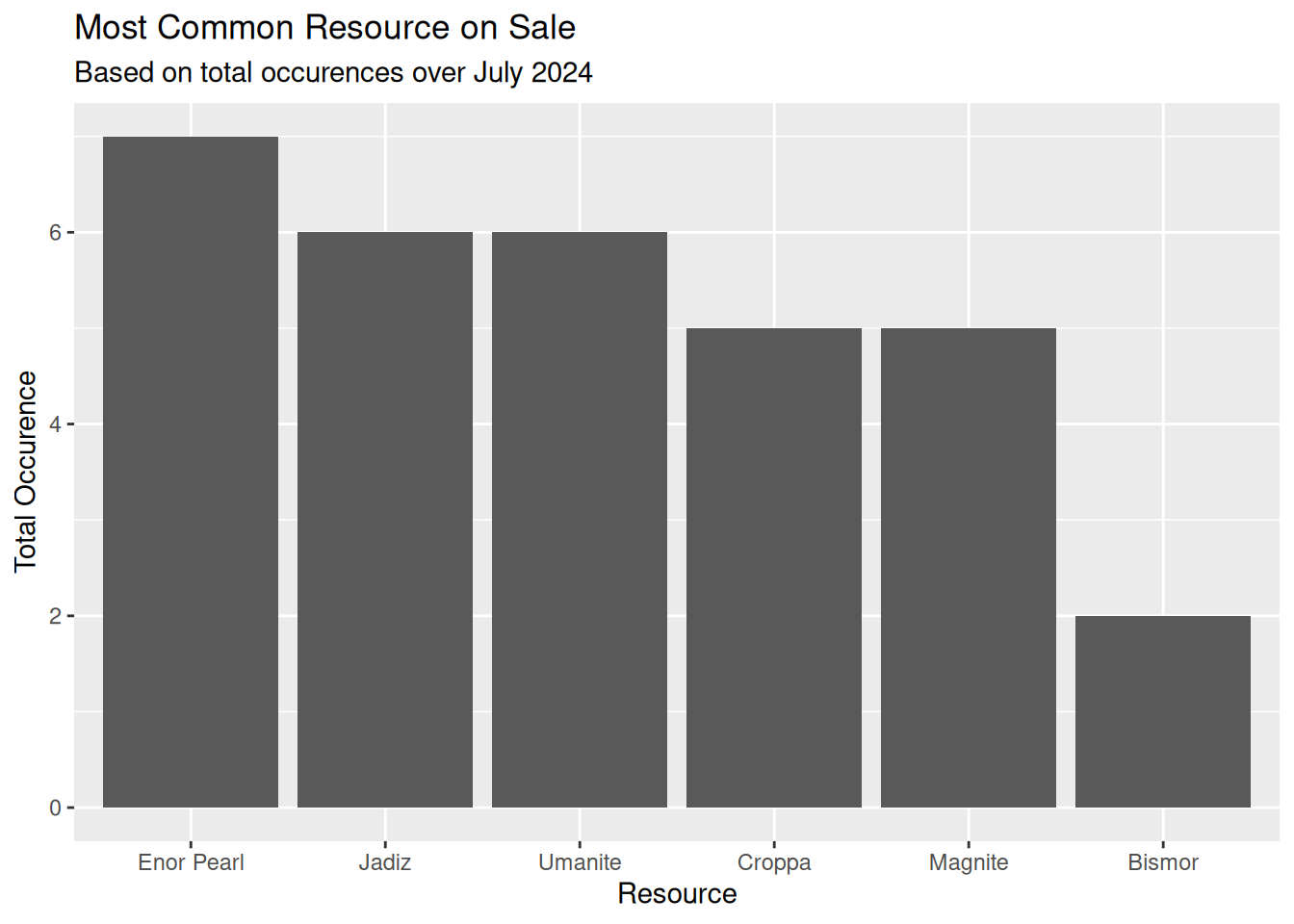Select the Magnite axis label
The height and width of the screenshot is (924, 1294).
(x=969, y=862)
